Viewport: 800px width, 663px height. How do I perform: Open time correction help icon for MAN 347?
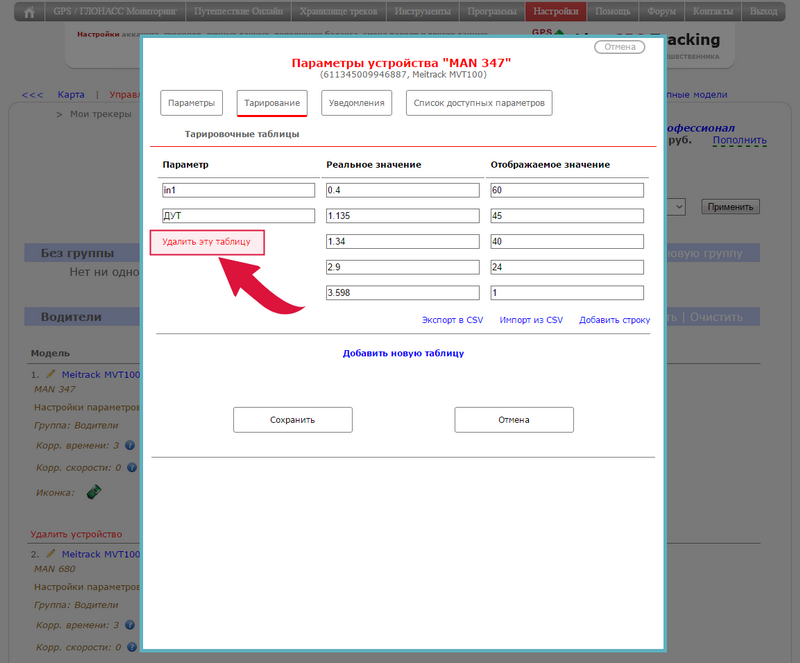click(x=130, y=445)
